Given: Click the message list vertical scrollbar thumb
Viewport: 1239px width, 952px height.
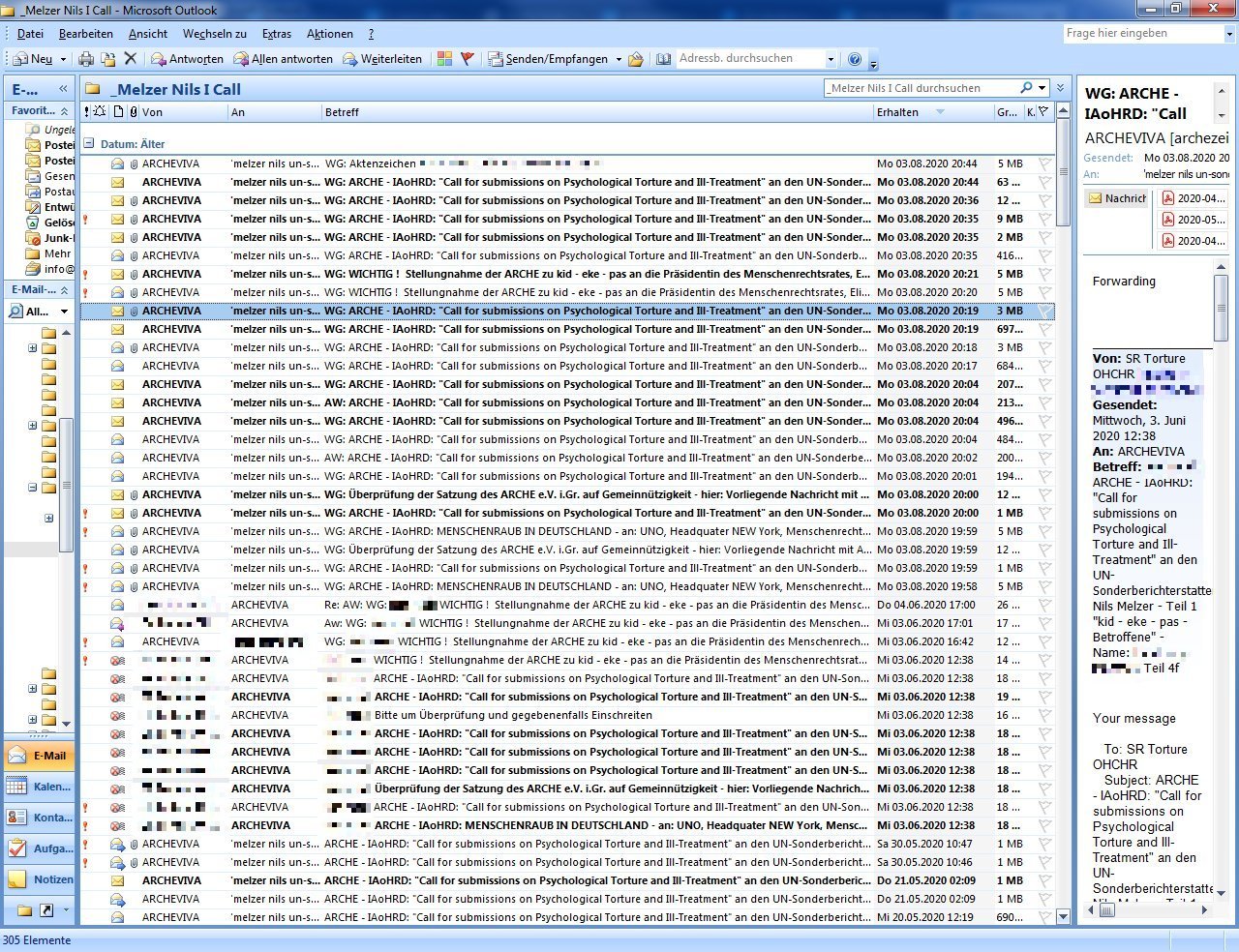Looking at the screenshot, I should coord(1063,174).
